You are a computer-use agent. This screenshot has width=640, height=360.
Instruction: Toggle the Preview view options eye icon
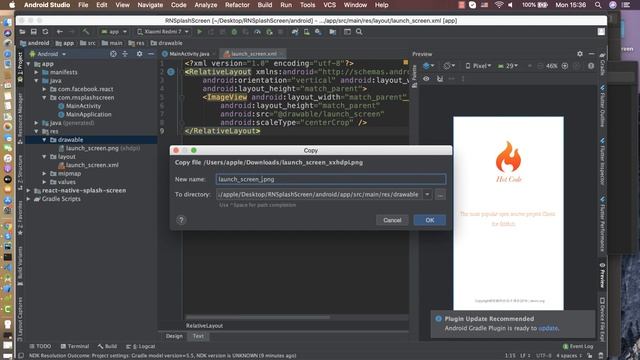pyautogui.click(x=426, y=79)
